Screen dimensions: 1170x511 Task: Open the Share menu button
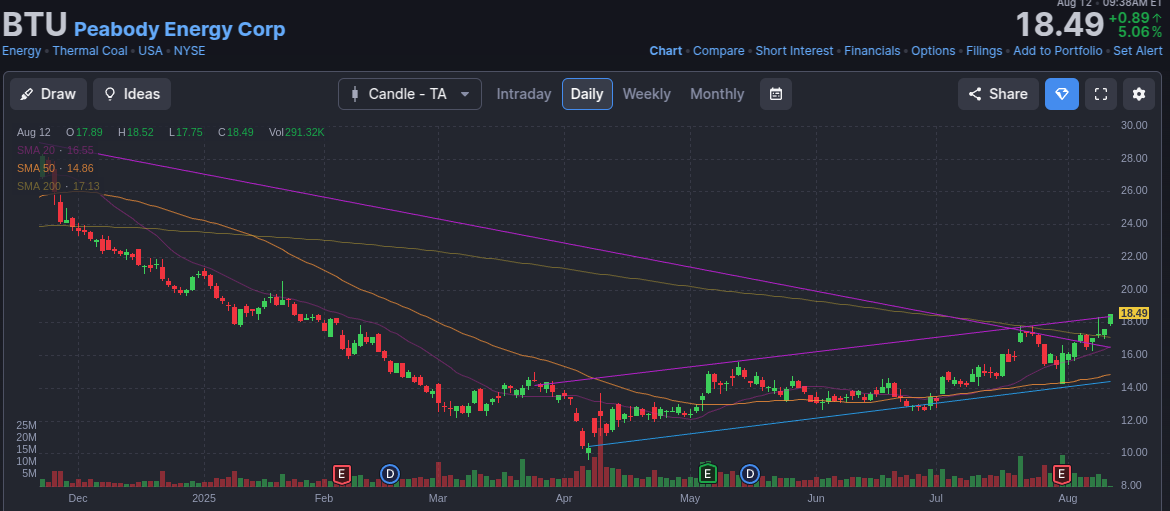pos(997,94)
